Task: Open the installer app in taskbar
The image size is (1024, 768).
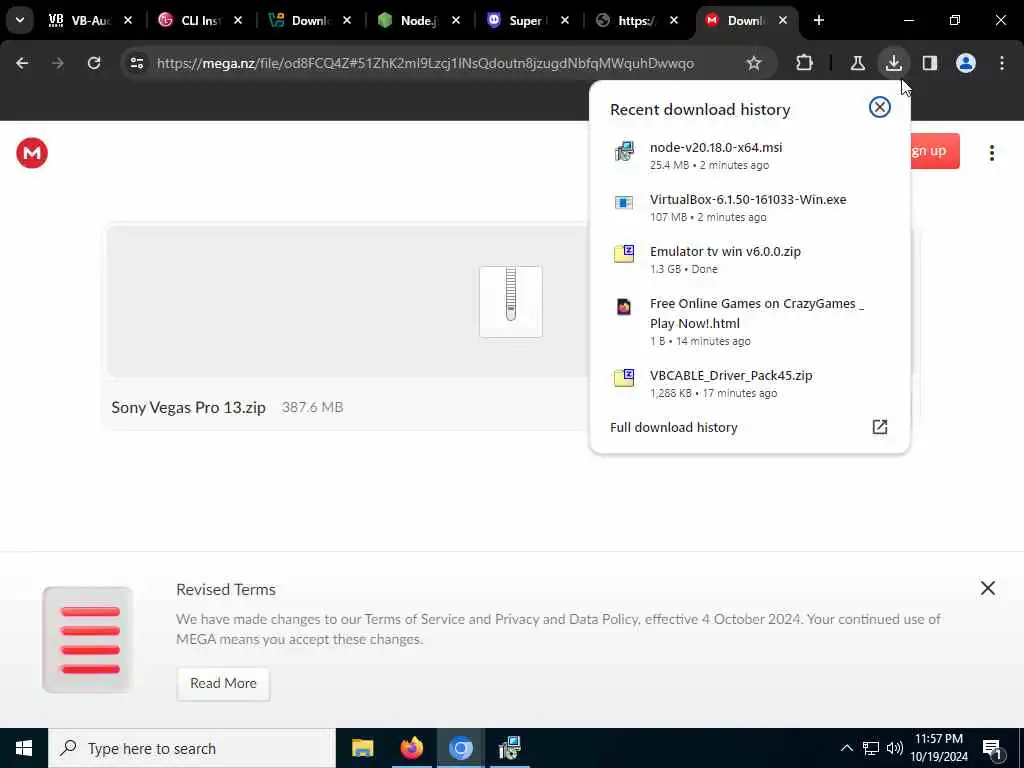Action: click(509, 748)
